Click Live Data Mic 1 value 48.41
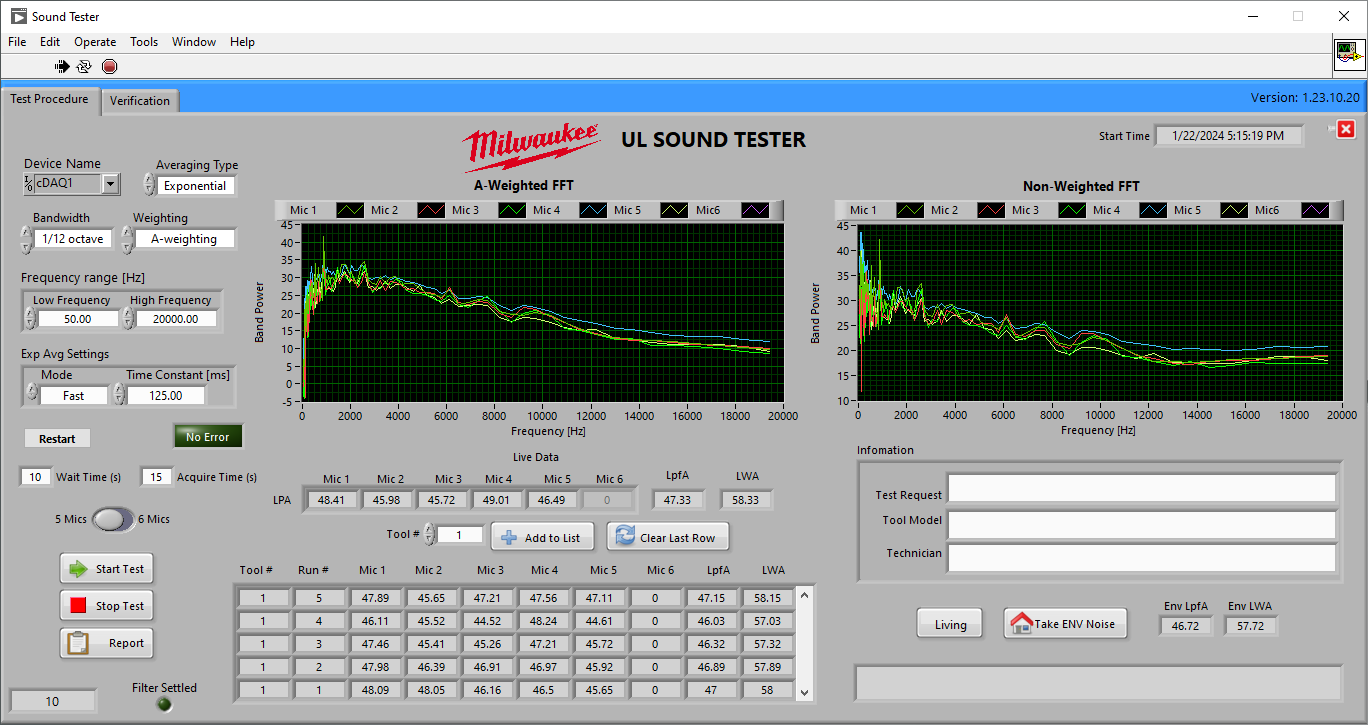1368x725 pixels. [x=332, y=500]
